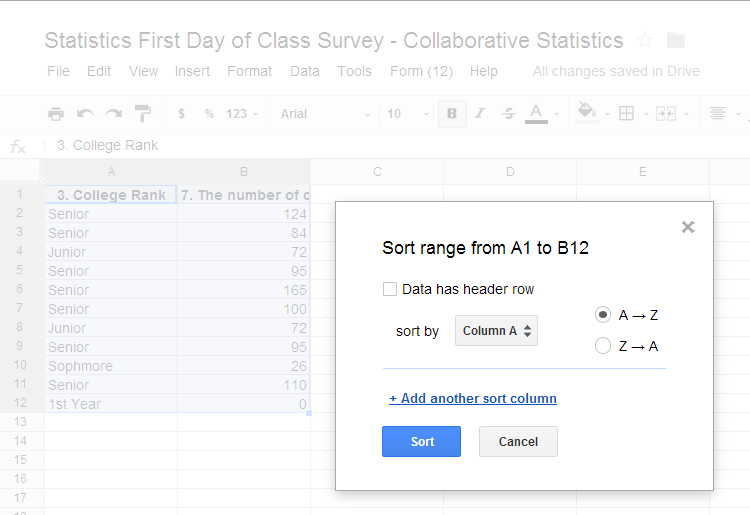This screenshot has width=750, height=515.
Task: Select row 13 header
Action: point(20,422)
